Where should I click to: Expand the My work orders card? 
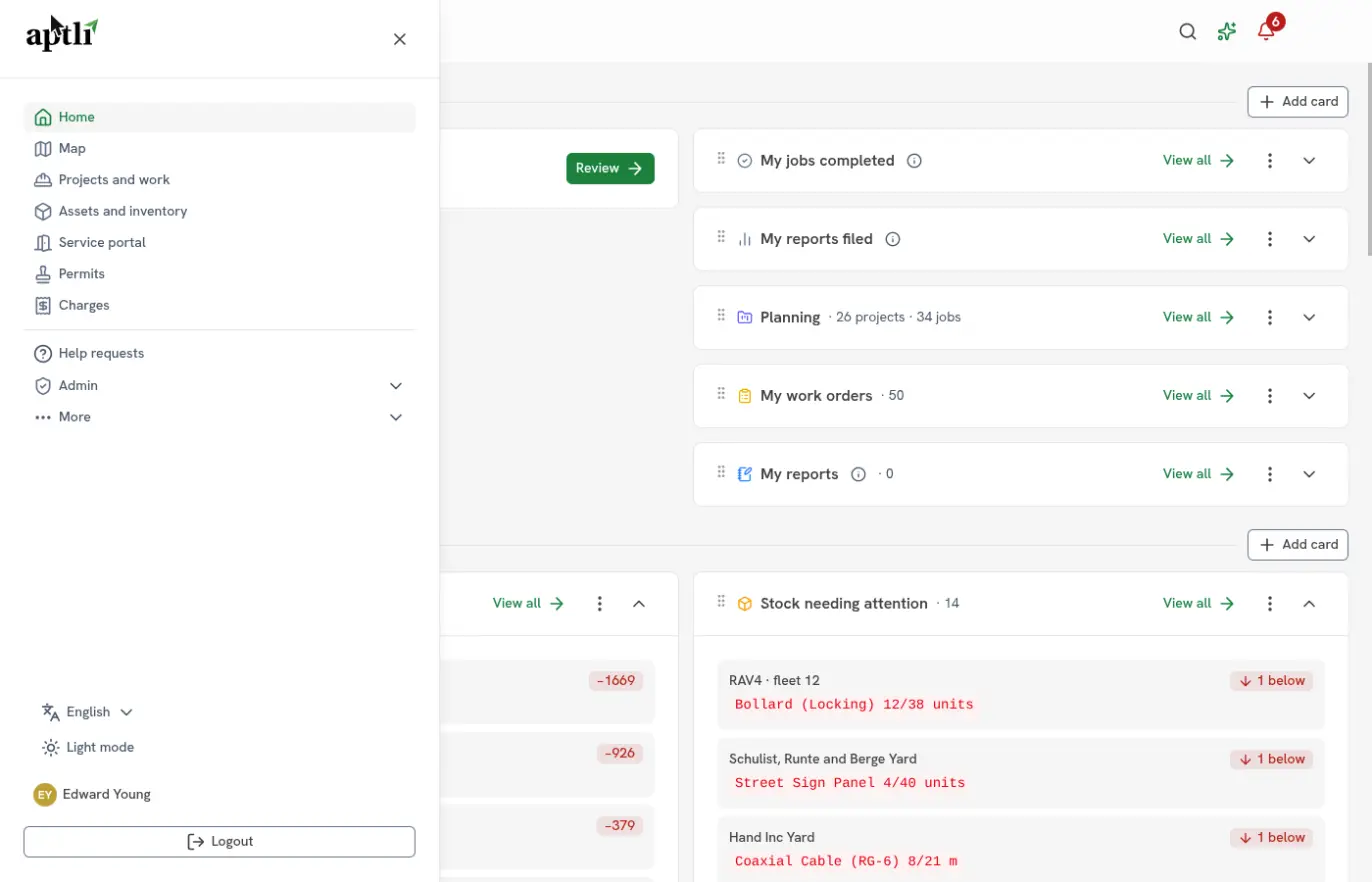[x=1310, y=395]
